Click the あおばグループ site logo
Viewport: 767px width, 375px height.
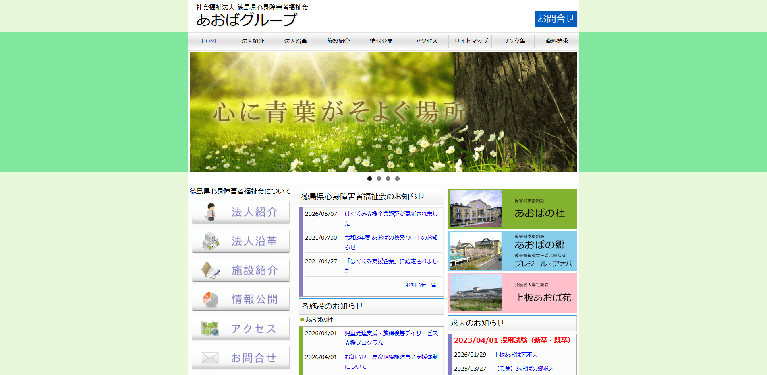[247, 19]
